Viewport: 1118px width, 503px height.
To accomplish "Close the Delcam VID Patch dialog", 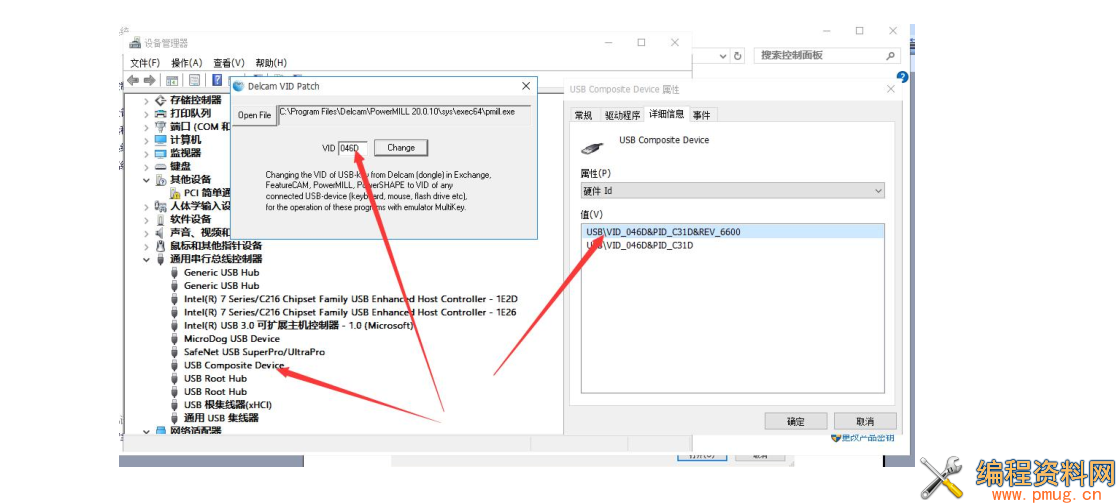I will click(526, 86).
